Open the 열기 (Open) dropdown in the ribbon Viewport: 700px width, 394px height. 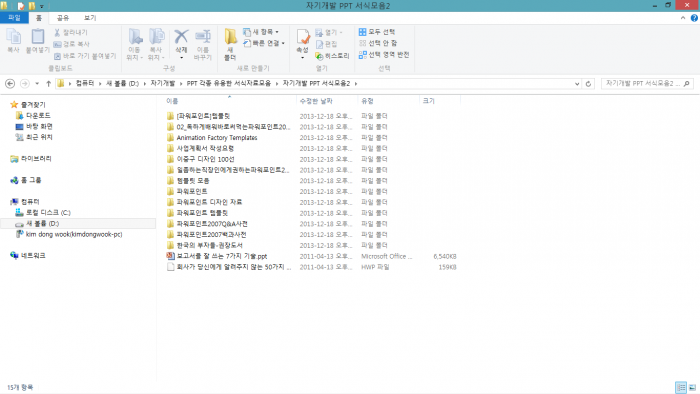(329, 32)
